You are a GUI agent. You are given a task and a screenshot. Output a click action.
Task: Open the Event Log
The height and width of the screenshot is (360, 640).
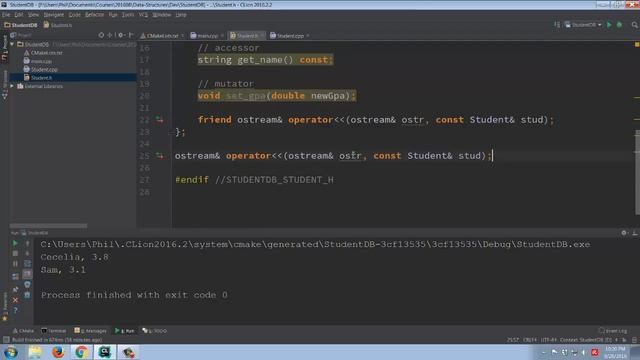click(613, 331)
